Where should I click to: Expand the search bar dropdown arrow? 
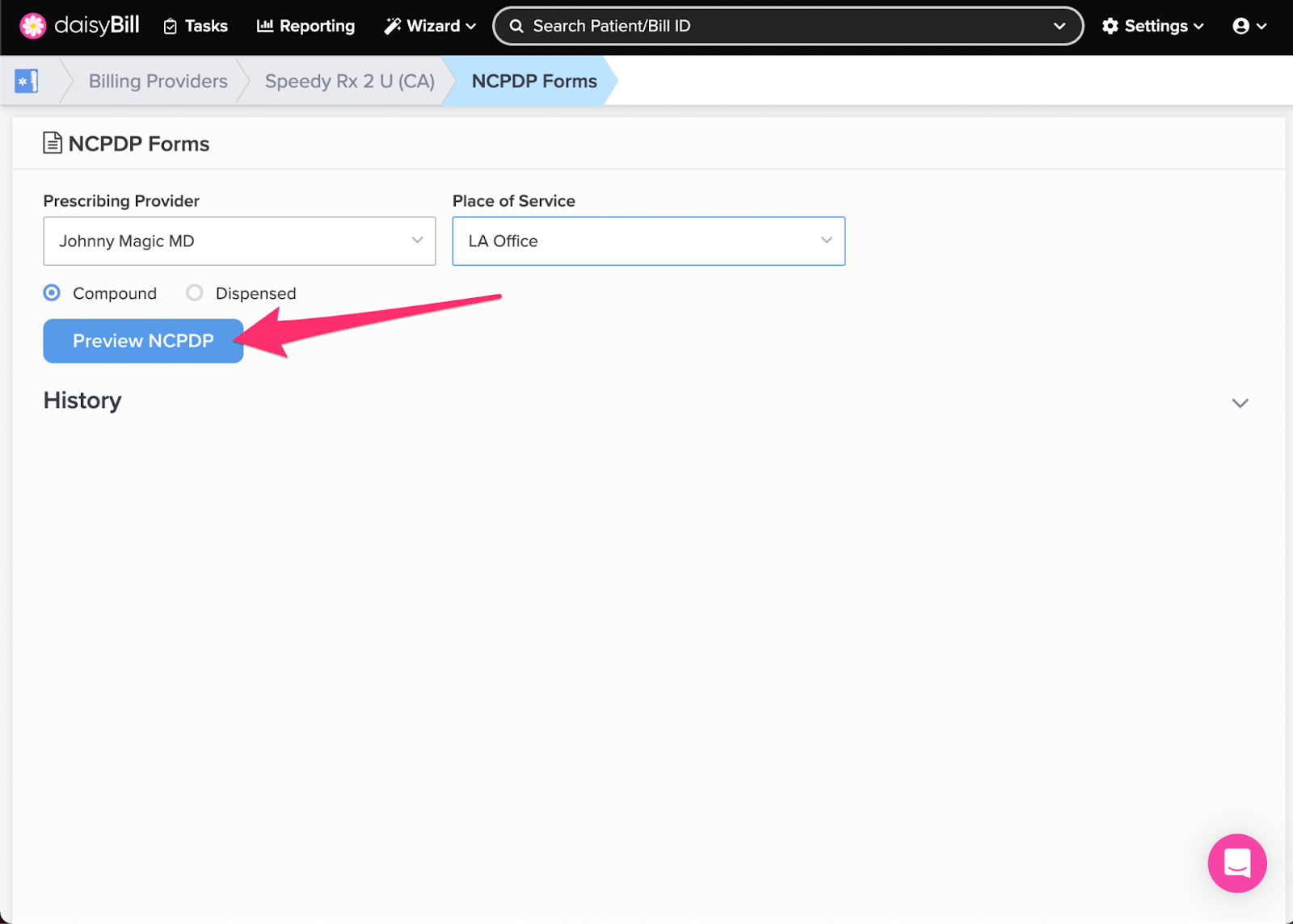coord(1059,26)
